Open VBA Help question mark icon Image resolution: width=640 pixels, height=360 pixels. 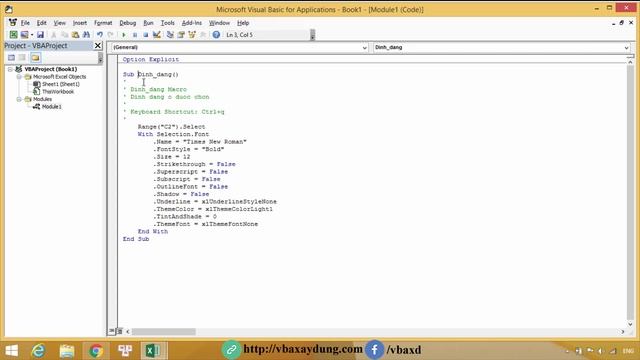[216, 35]
